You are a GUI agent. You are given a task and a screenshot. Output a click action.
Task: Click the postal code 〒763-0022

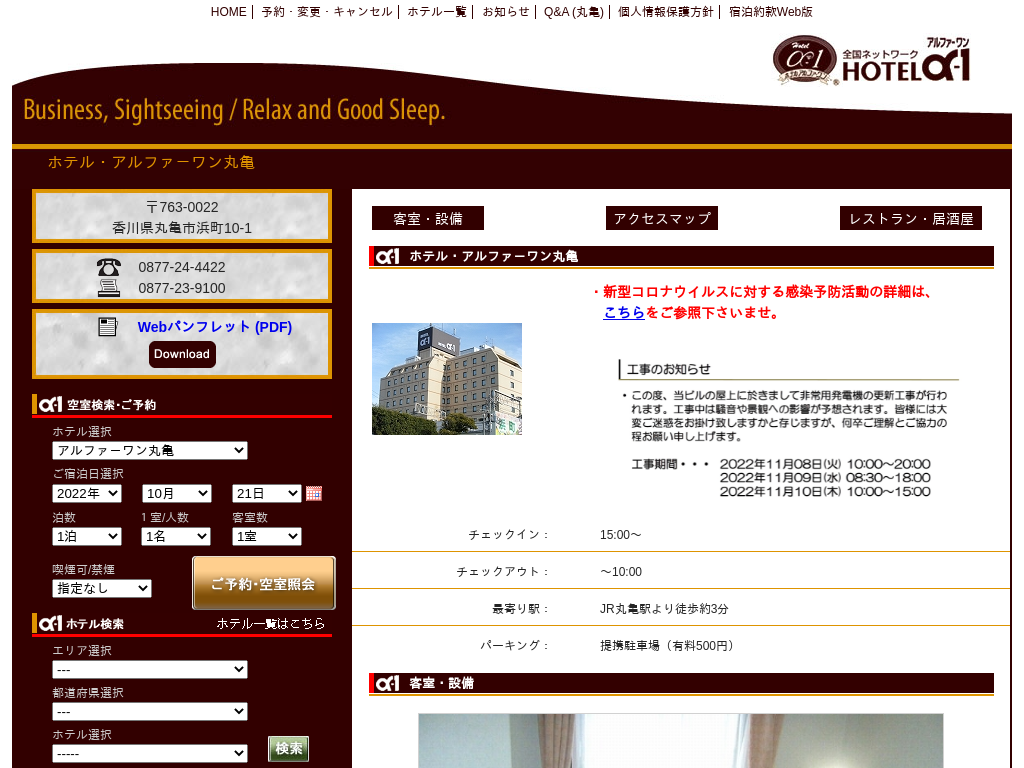click(x=182, y=207)
